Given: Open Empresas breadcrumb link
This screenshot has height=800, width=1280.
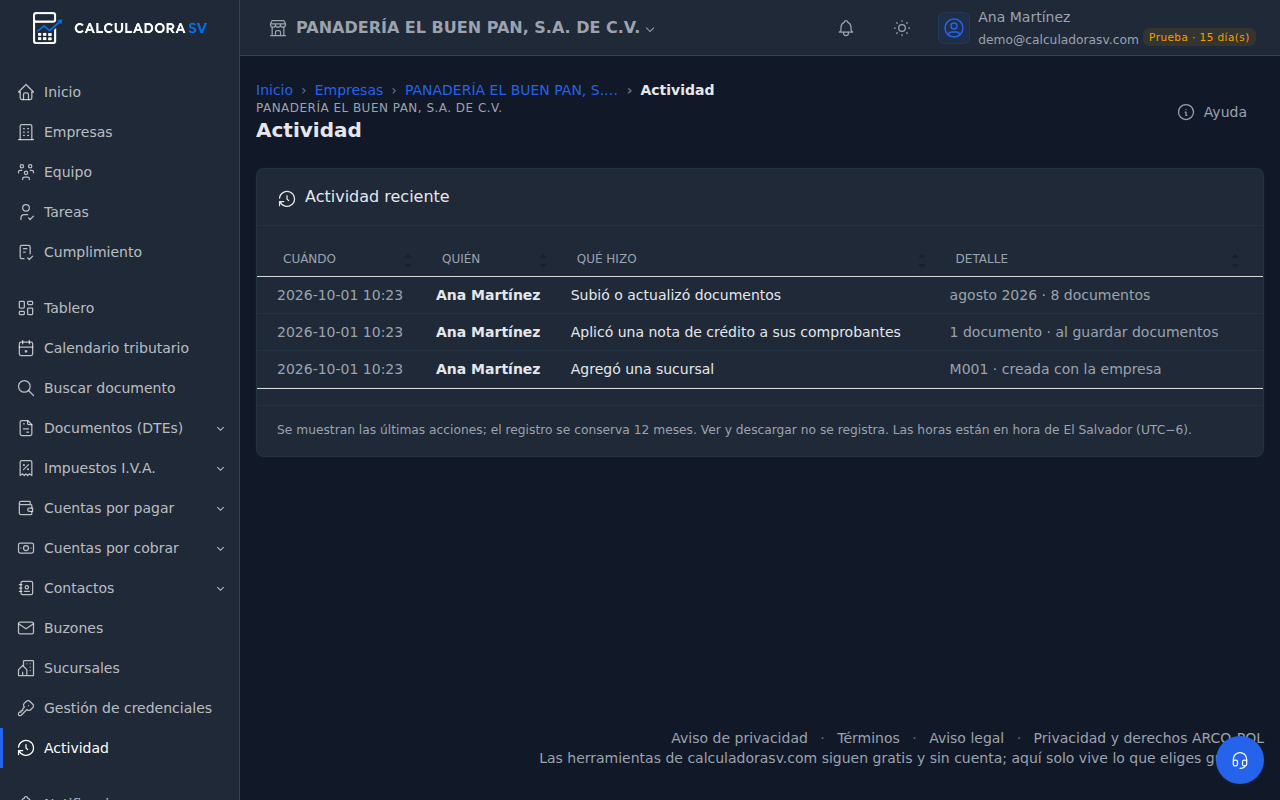Looking at the screenshot, I should click(x=349, y=90).
